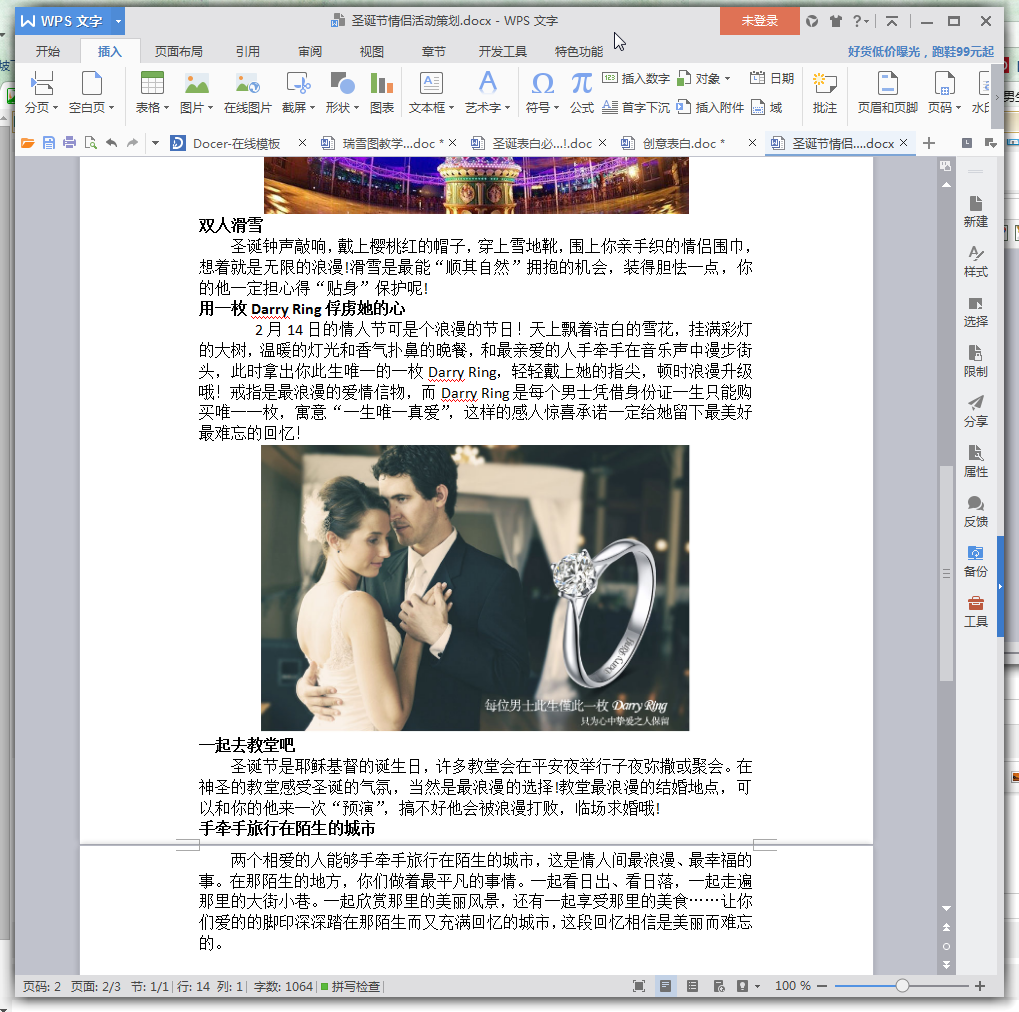Toggle eye protection mode bulb icon
This screenshot has height=1012, width=1019.
742,986
